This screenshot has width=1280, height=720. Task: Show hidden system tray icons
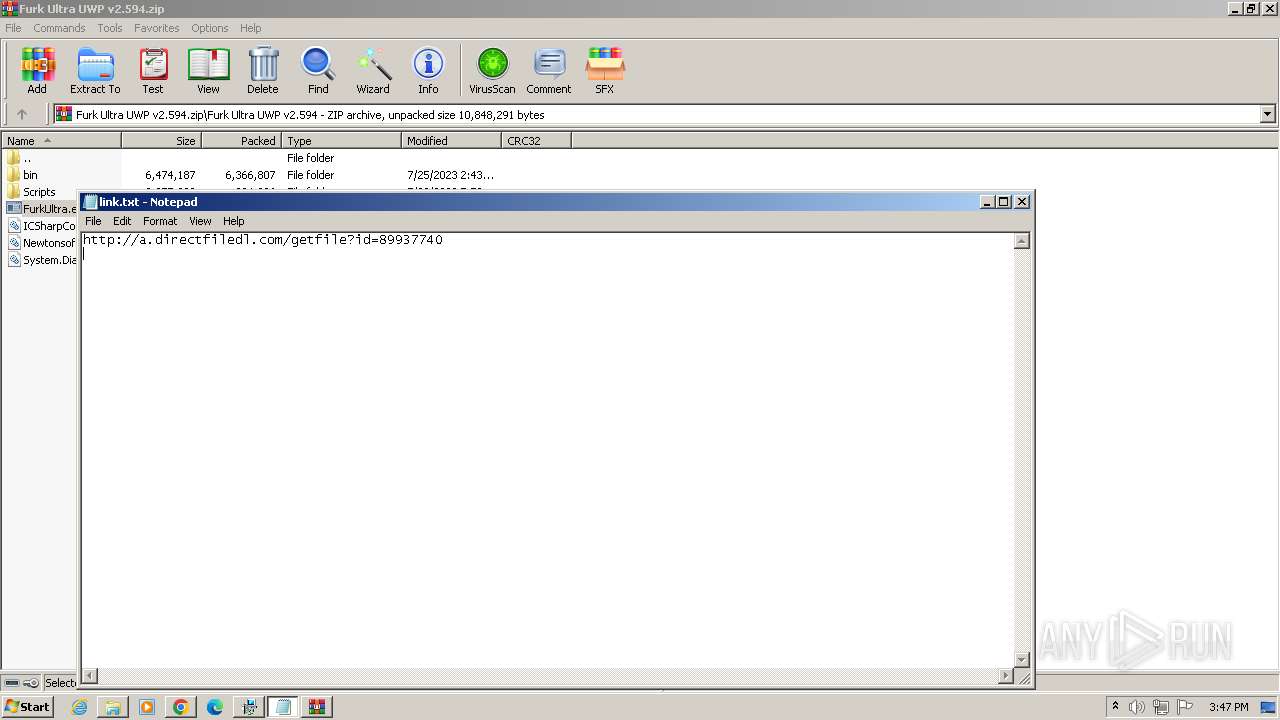click(1115, 707)
